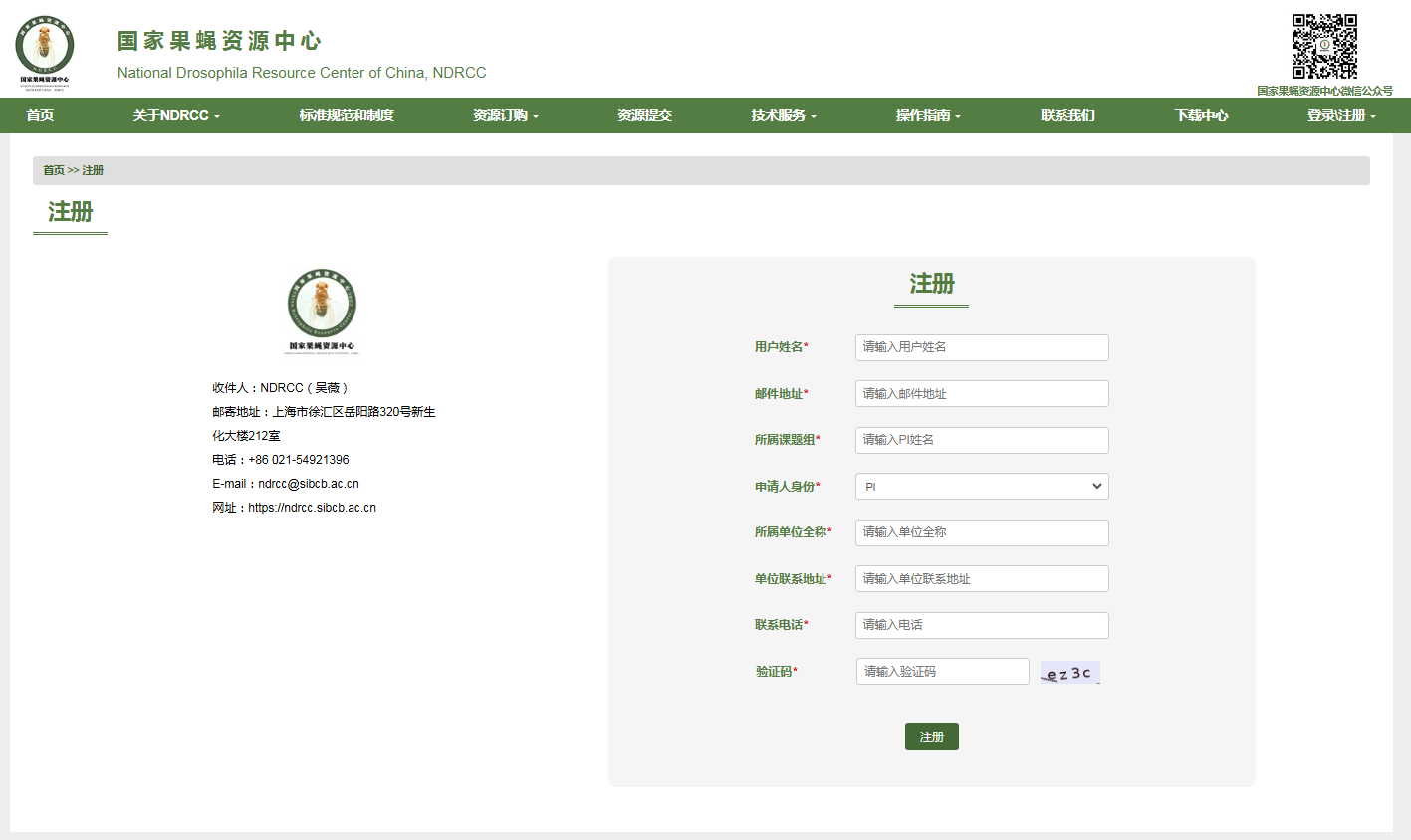This screenshot has width=1411, height=840.
Task: Go to 首页 in navigation bar
Action: [40, 115]
